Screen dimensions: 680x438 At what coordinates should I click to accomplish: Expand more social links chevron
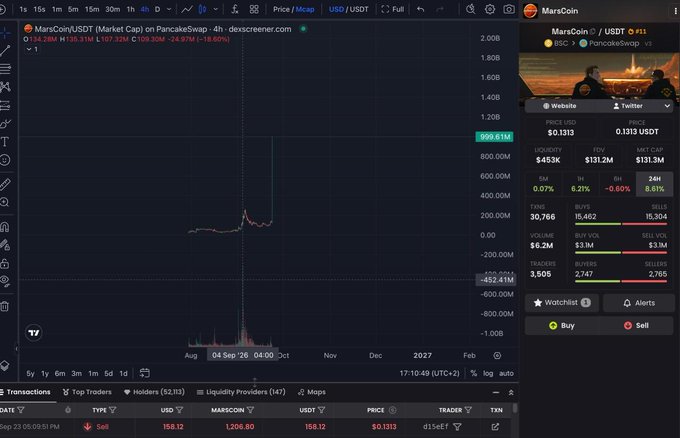667,106
